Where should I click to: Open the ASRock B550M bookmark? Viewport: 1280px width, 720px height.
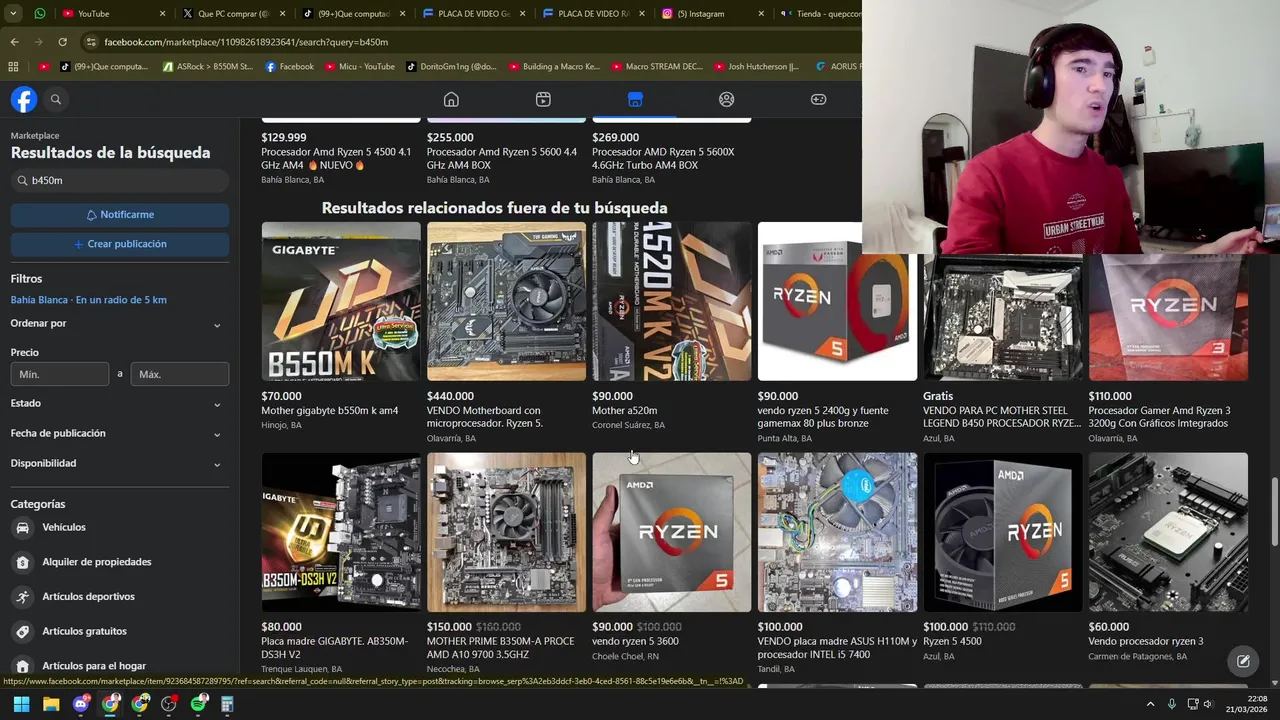tap(207, 67)
